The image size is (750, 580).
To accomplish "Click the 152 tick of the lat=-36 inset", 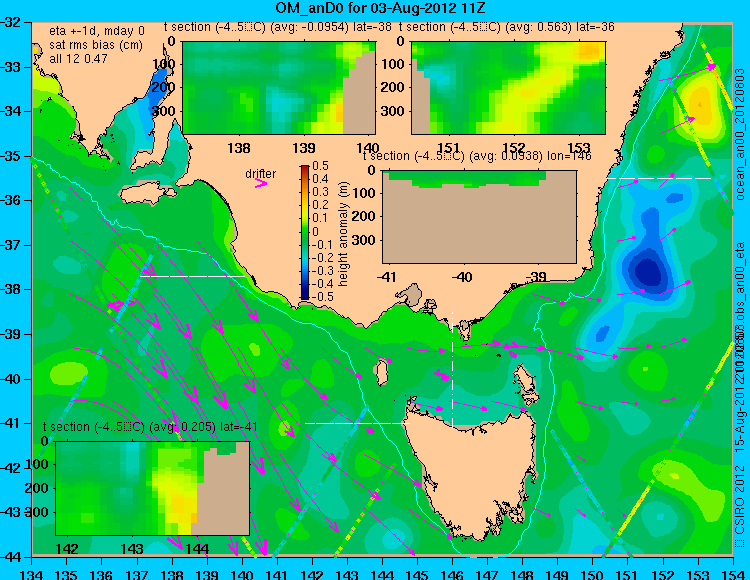I will (x=514, y=148).
